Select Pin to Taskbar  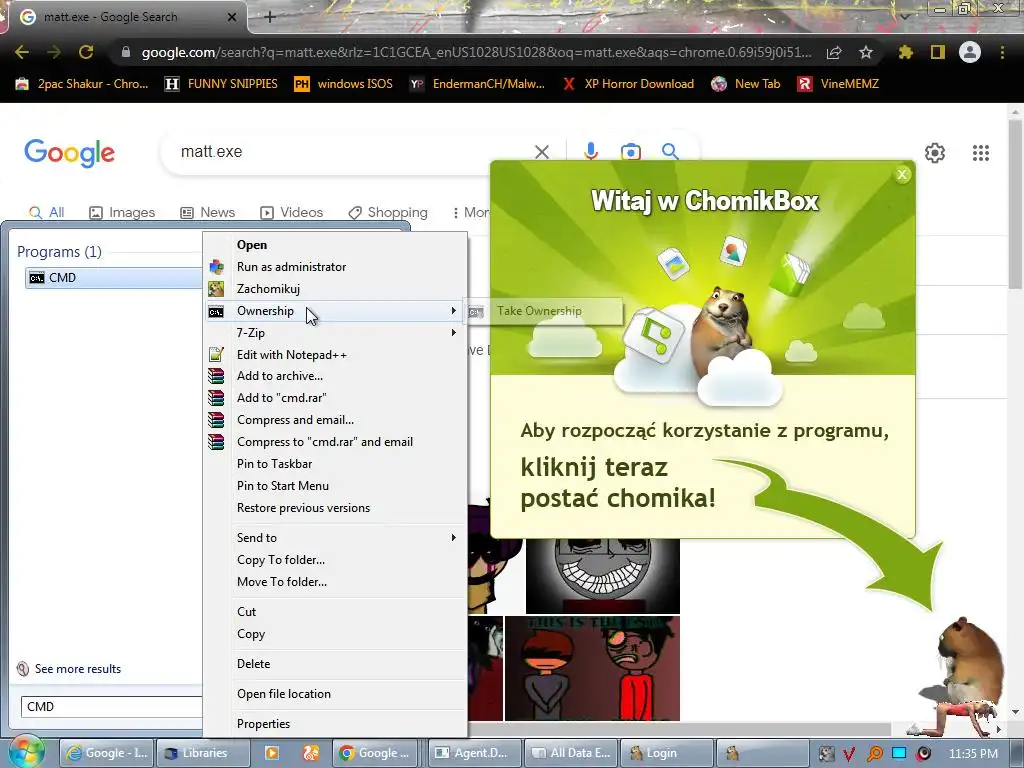[335, 464]
